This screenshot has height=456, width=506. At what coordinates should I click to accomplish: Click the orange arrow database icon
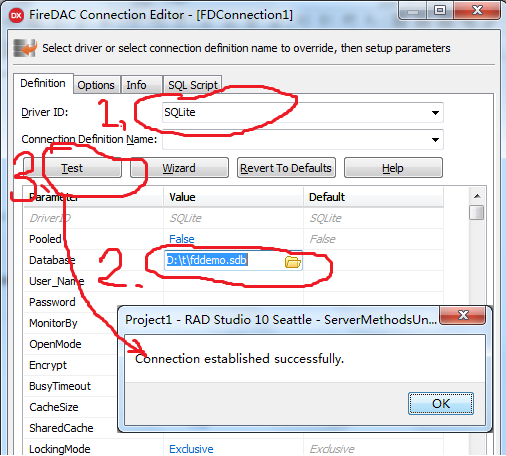point(25,48)
